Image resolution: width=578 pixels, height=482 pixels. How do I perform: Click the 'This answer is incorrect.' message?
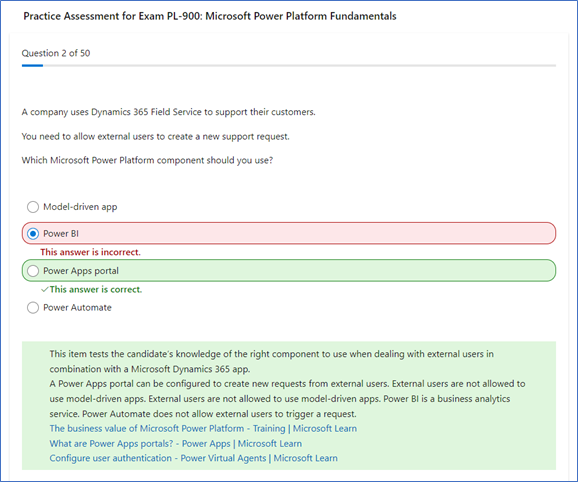pos(90,252)
